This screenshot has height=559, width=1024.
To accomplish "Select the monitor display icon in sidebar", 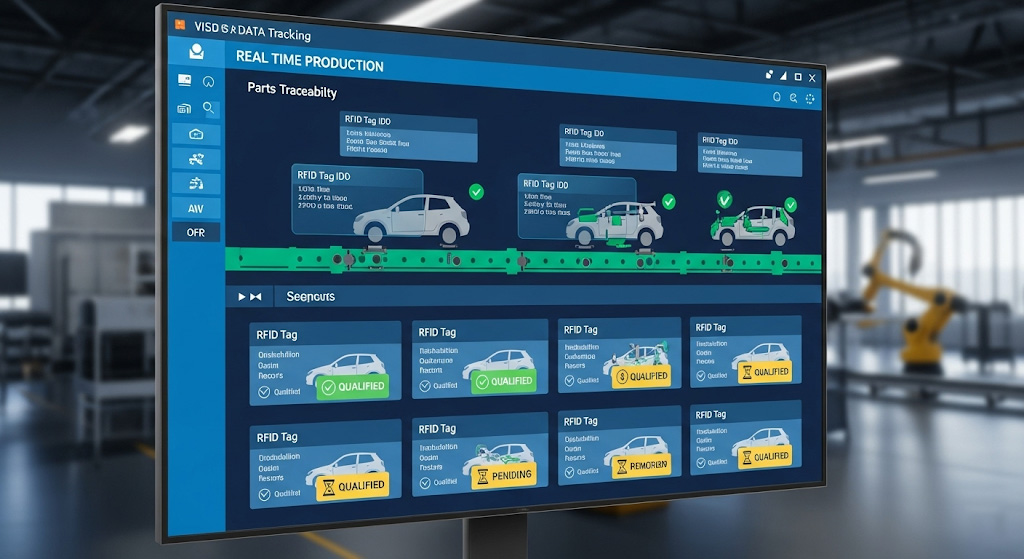I will [185, 80].
